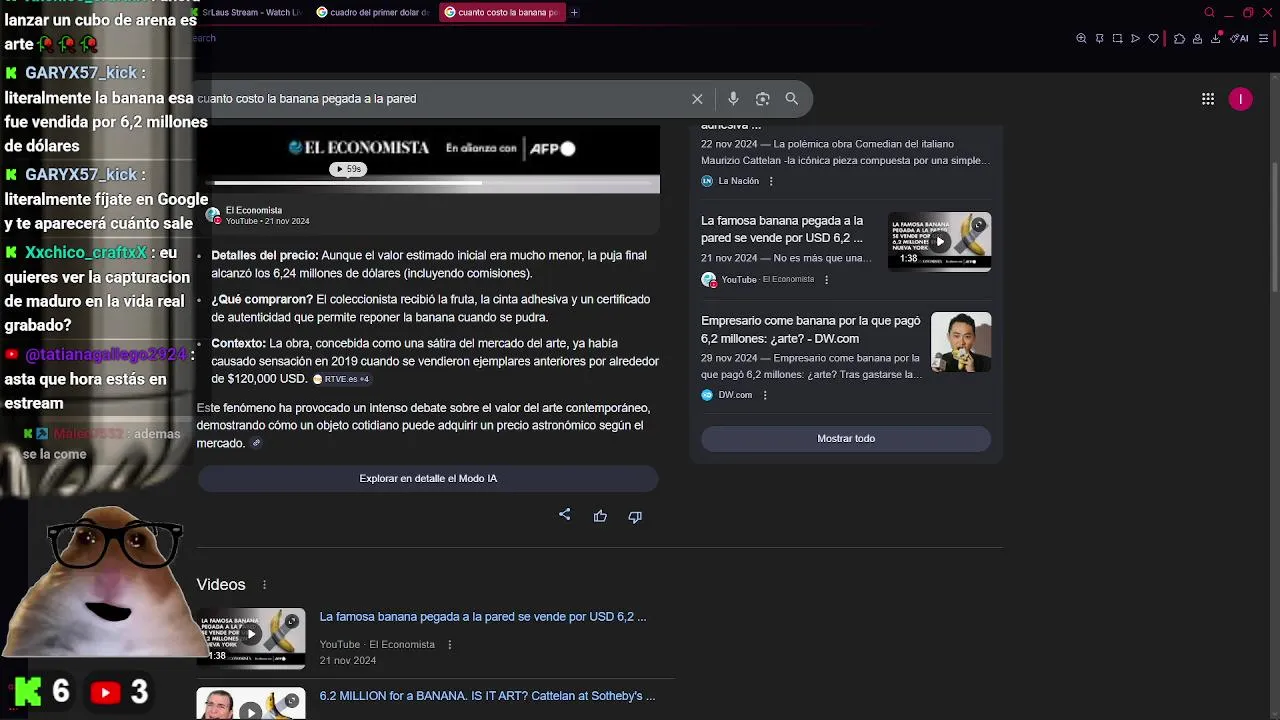
Task: Click the DW.com source label
Action: [x=735, y=395]
